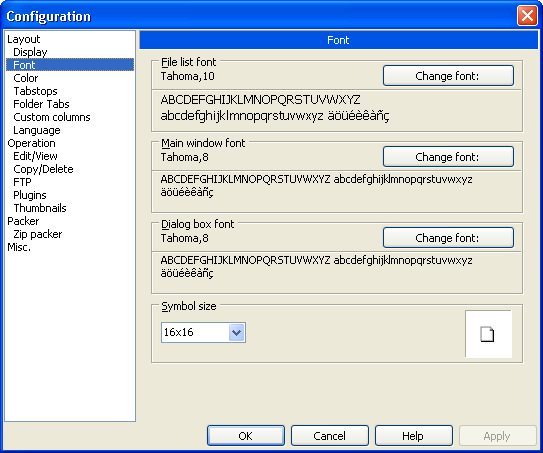The width and height of the screenshot is (543, 453).
Task: Open Help for this dialog
Action: click(413, 436)
